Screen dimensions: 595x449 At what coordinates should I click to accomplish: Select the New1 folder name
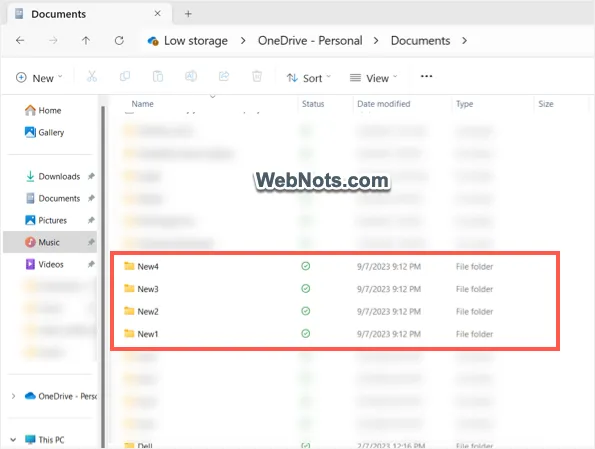pyautogui.click(x=148, y=334)
